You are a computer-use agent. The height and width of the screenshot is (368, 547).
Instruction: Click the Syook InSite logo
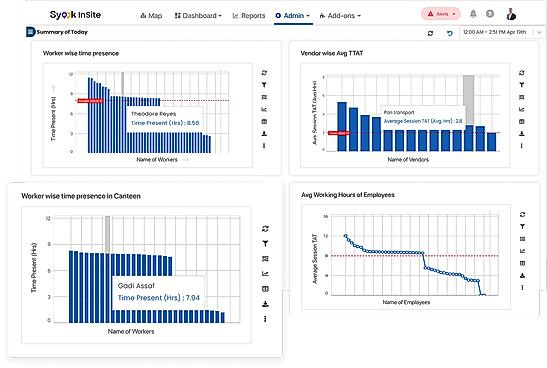pyautogui.click(x=75, y=15)
